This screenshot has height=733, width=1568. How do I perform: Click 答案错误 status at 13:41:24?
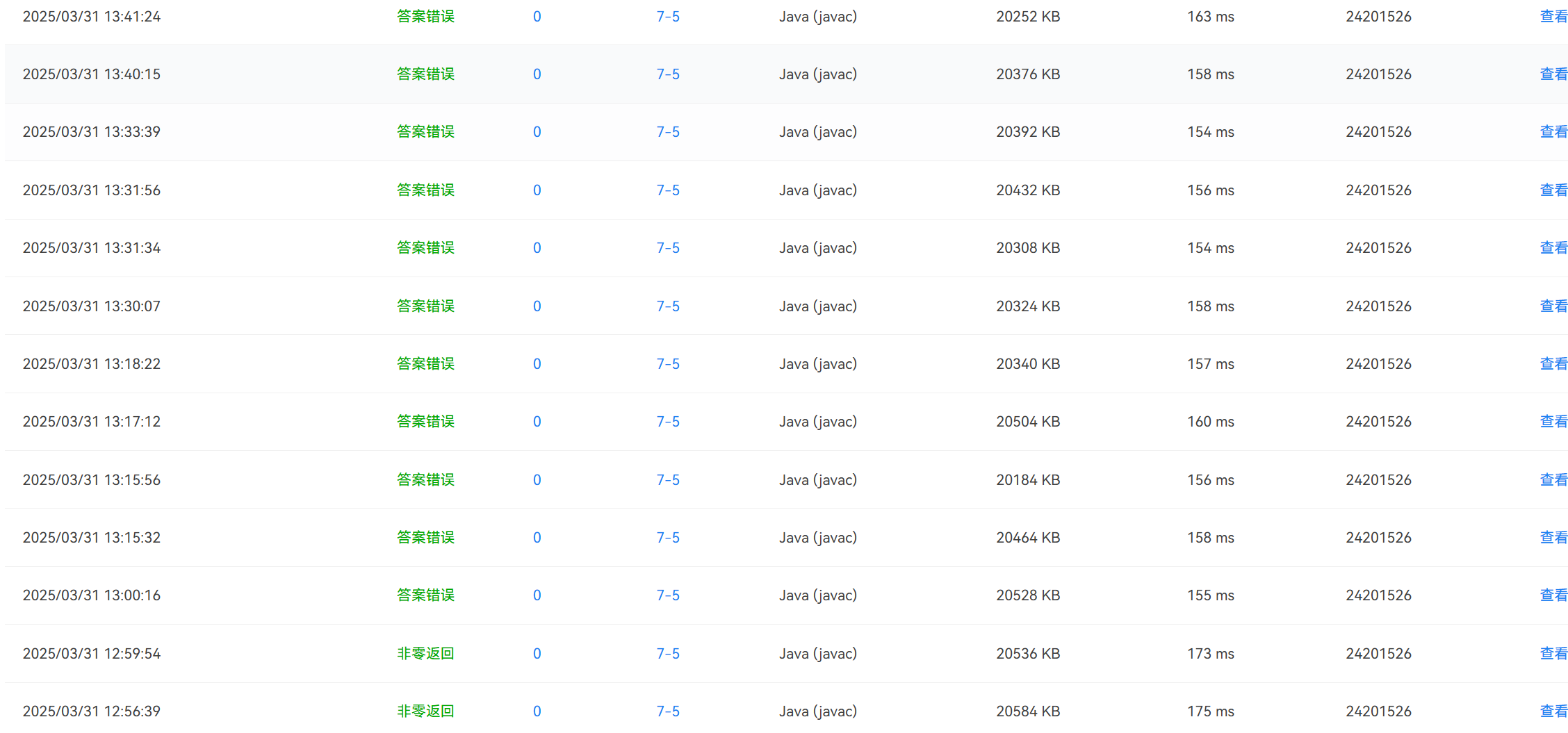pyautogui.click(x=425, y=17)
